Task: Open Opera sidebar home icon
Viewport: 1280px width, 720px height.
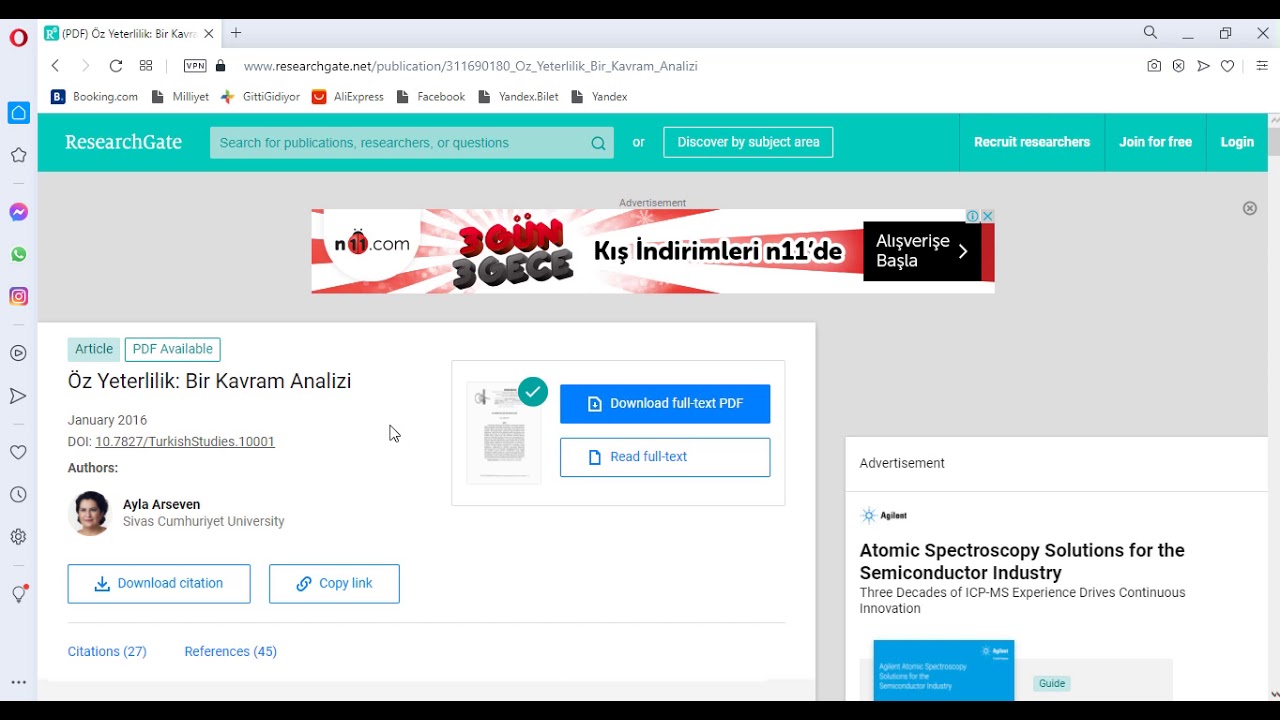Action: click(19, 113)
